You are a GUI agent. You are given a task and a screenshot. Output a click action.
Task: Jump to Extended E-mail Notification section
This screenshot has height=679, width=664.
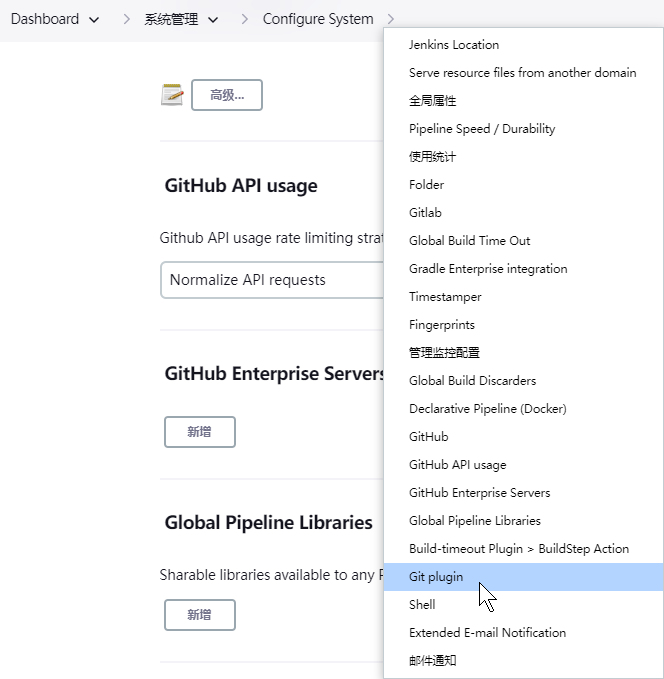coord(487,633)
